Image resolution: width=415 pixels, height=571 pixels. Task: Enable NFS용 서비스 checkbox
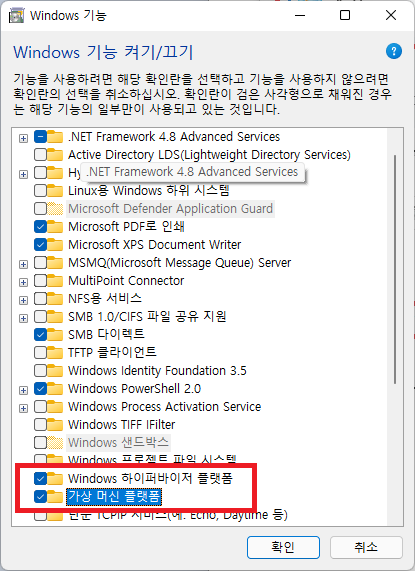coord(40,299)
